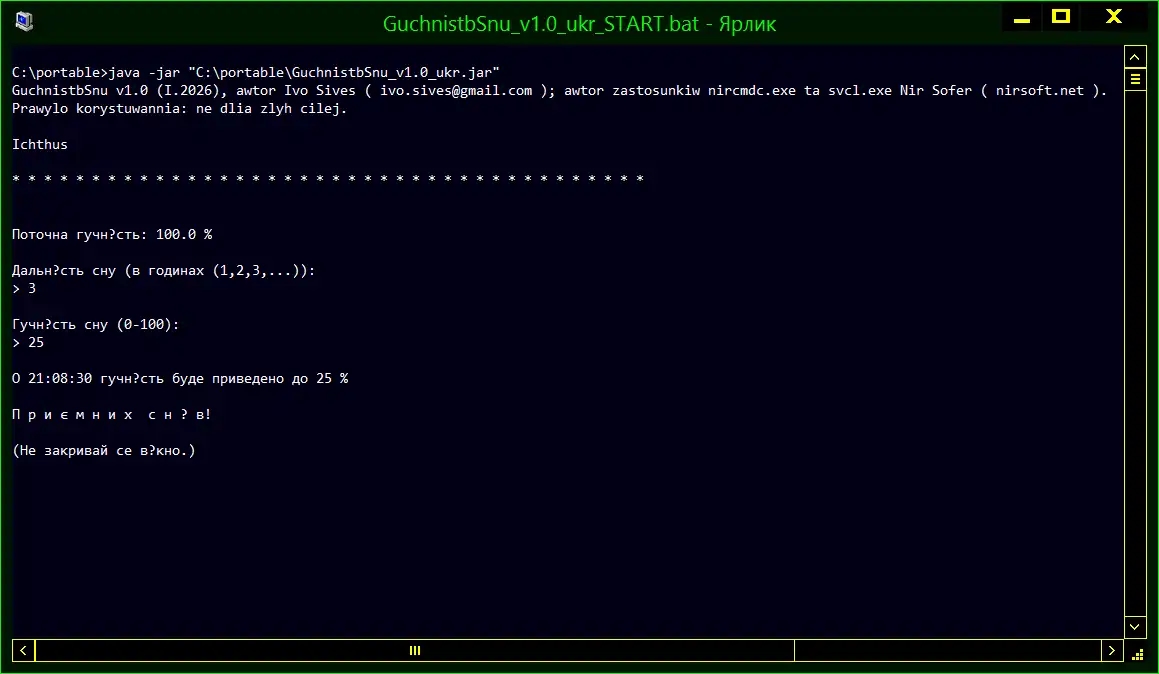
Task: Close the GuchnistbSnu console window
Action: pos(1113,16)
